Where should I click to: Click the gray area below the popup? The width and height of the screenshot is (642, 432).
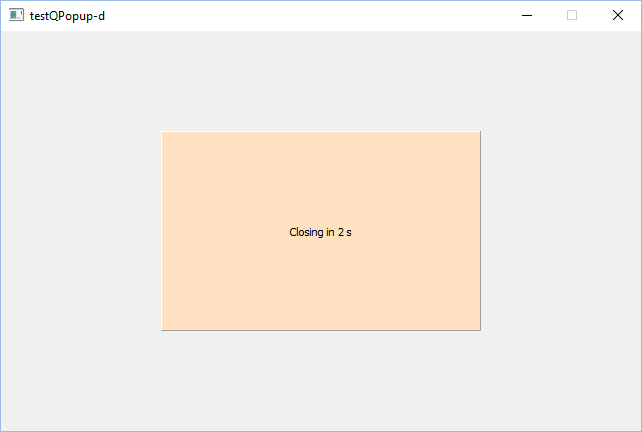click(320, 380)
